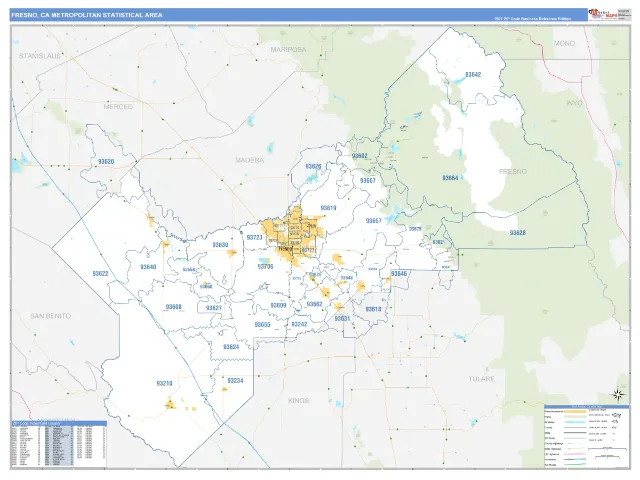Select the MARIPOSA county label

[288, 50]
